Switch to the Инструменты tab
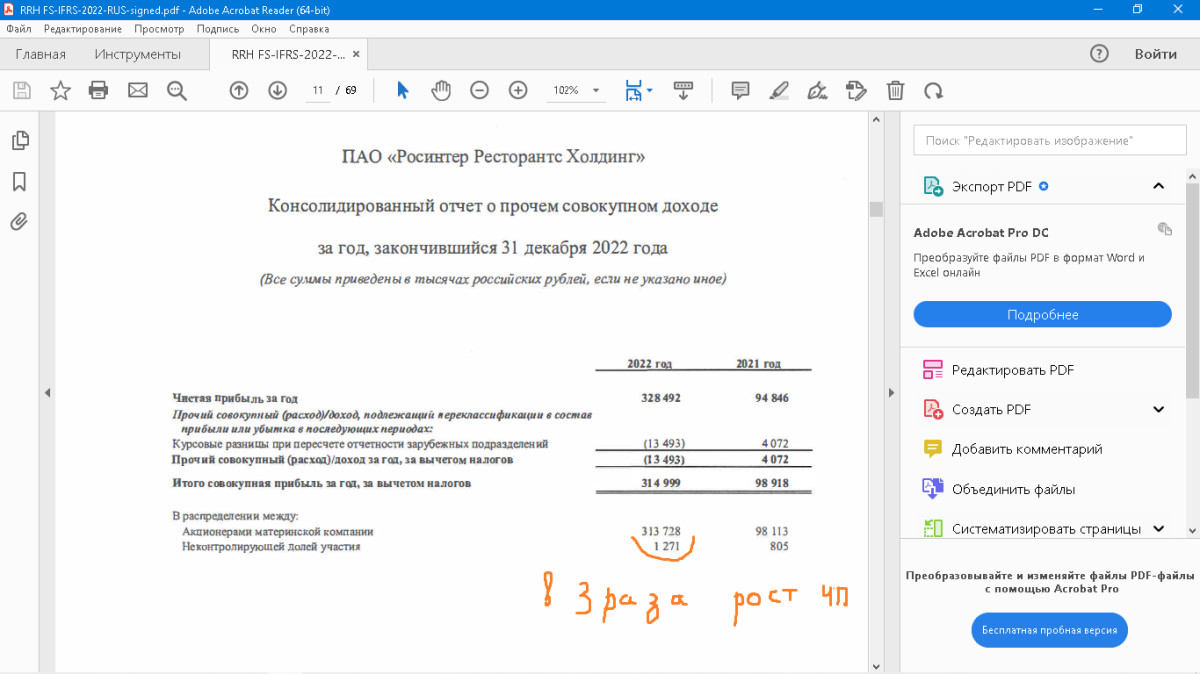The image size is (1200, 674). tap(138, 54)
